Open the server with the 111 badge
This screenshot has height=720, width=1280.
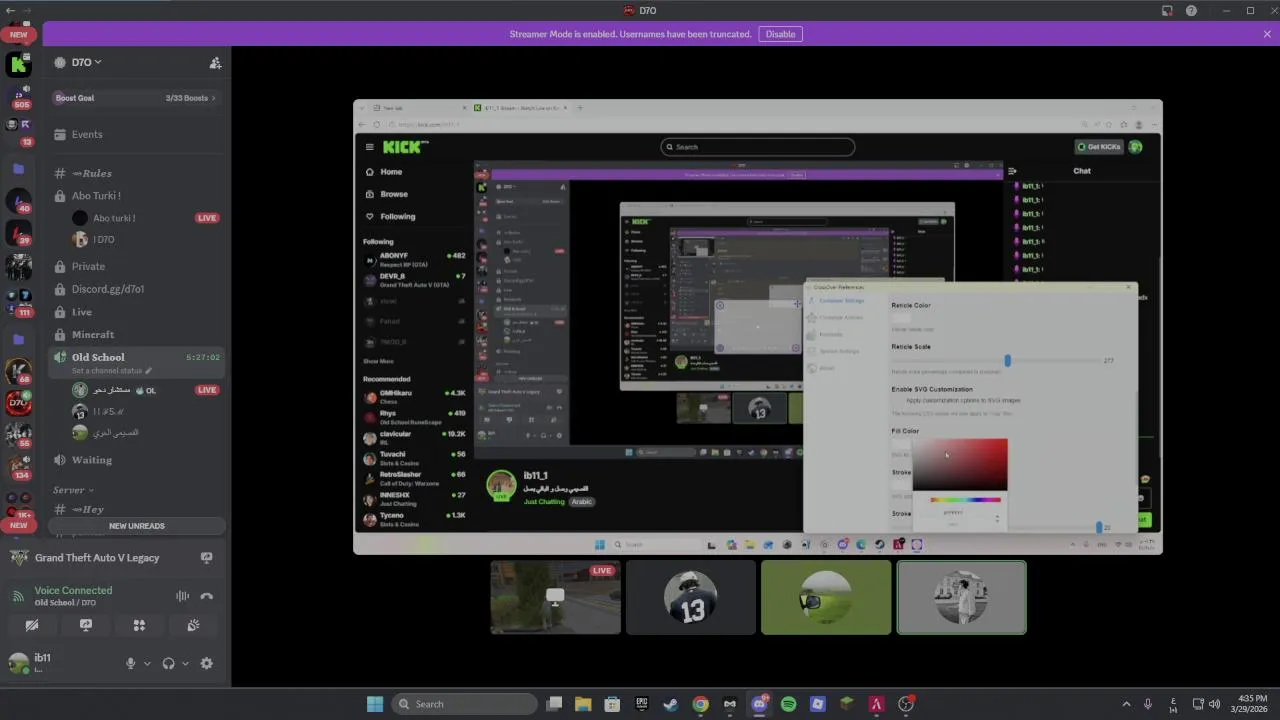point(18,301)
